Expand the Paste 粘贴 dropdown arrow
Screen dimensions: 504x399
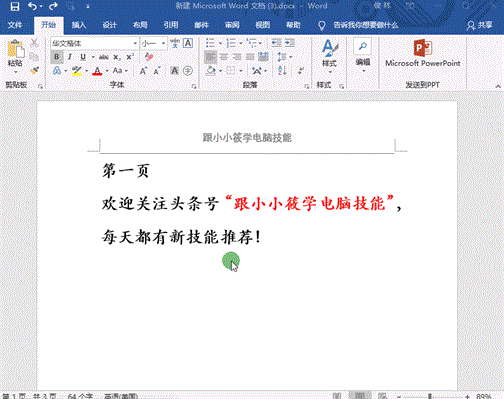(15, 72)
